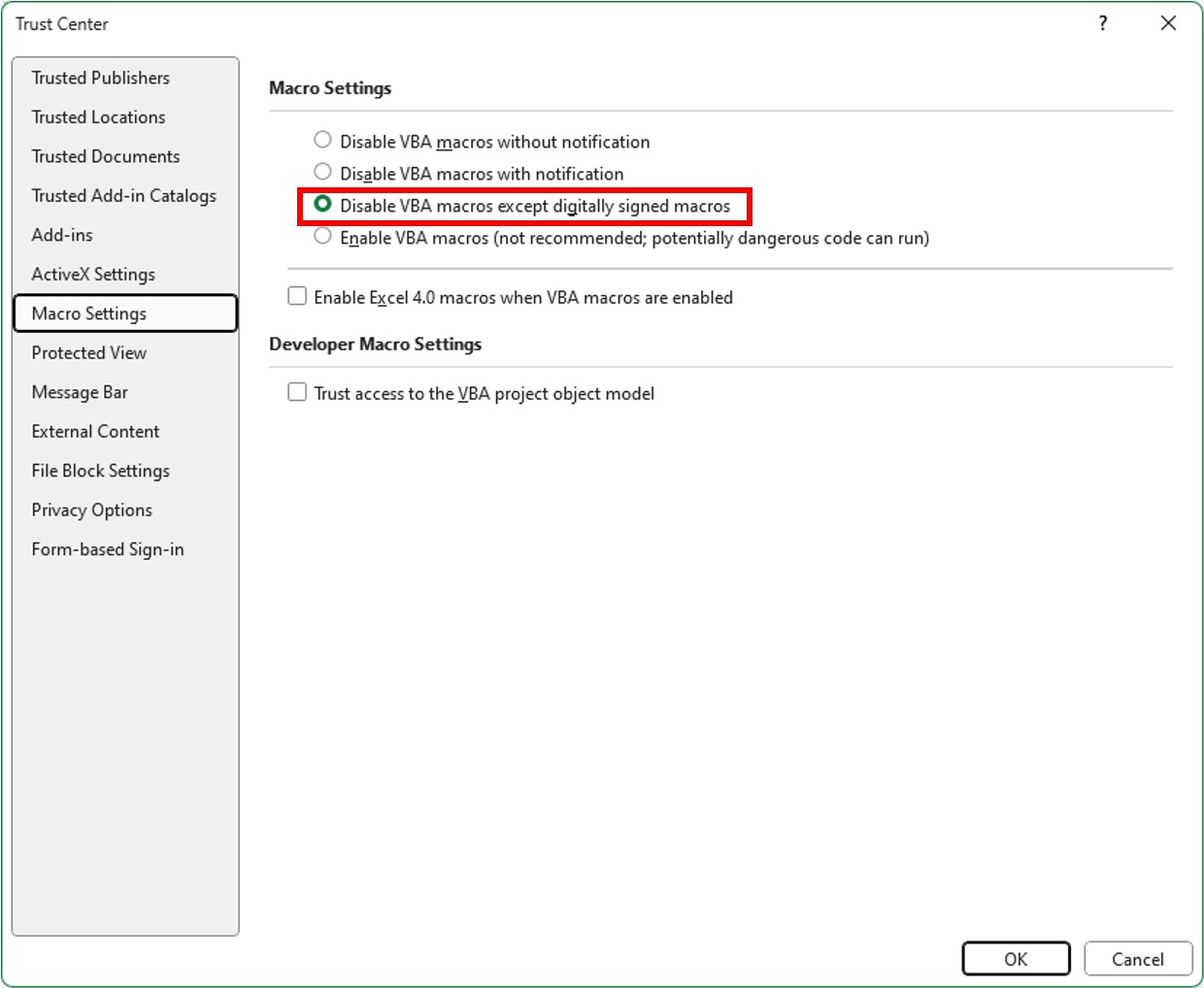
Task: Click the Help question mark icon
Action: pyautogui.click(x=1102, y=23)
